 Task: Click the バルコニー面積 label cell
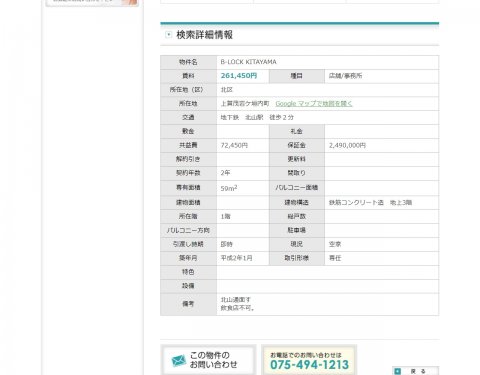pyautogui.click(x=297, y=188)
